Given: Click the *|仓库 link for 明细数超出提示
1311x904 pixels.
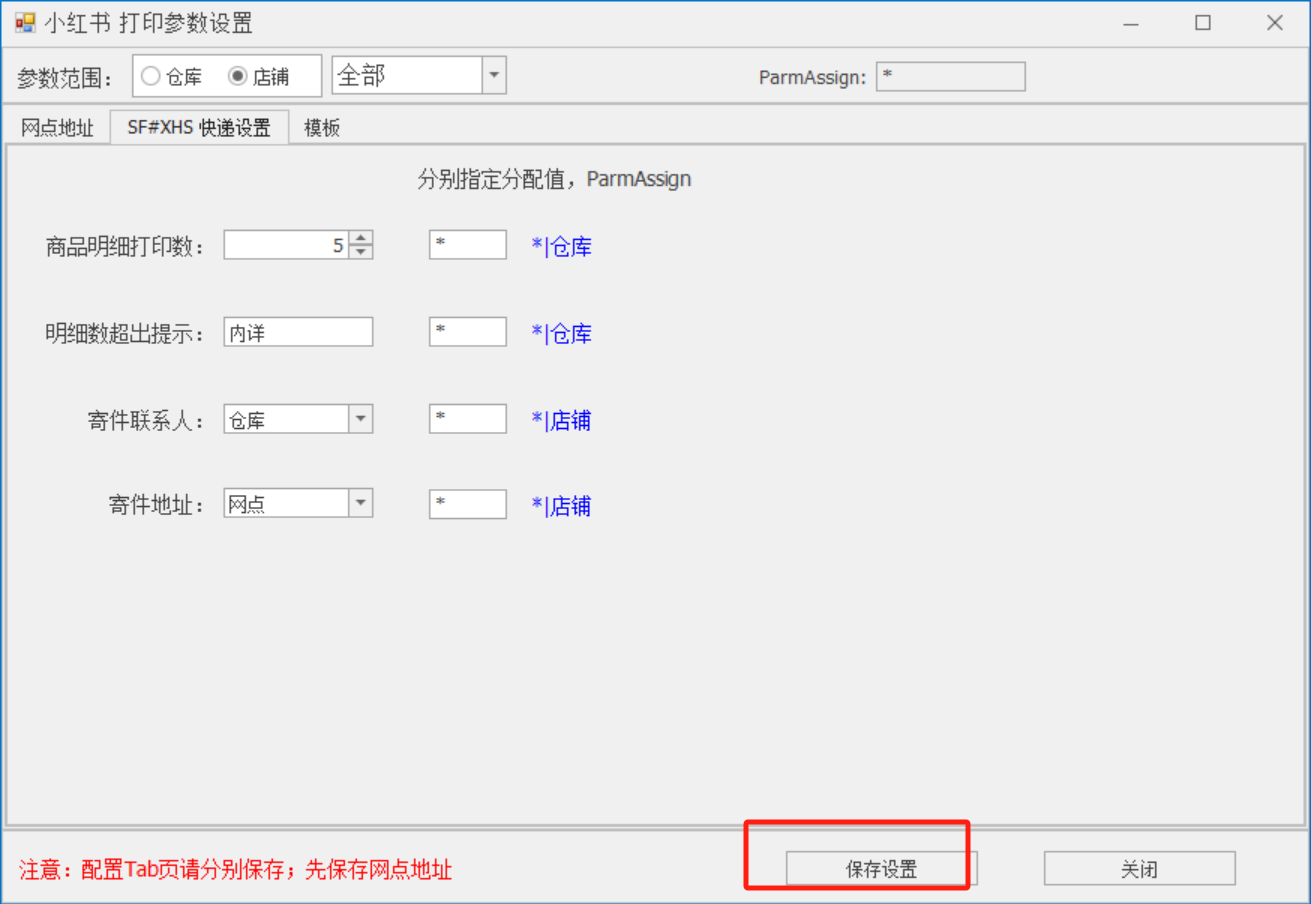Looking at the screenshot, I should 561,334.
